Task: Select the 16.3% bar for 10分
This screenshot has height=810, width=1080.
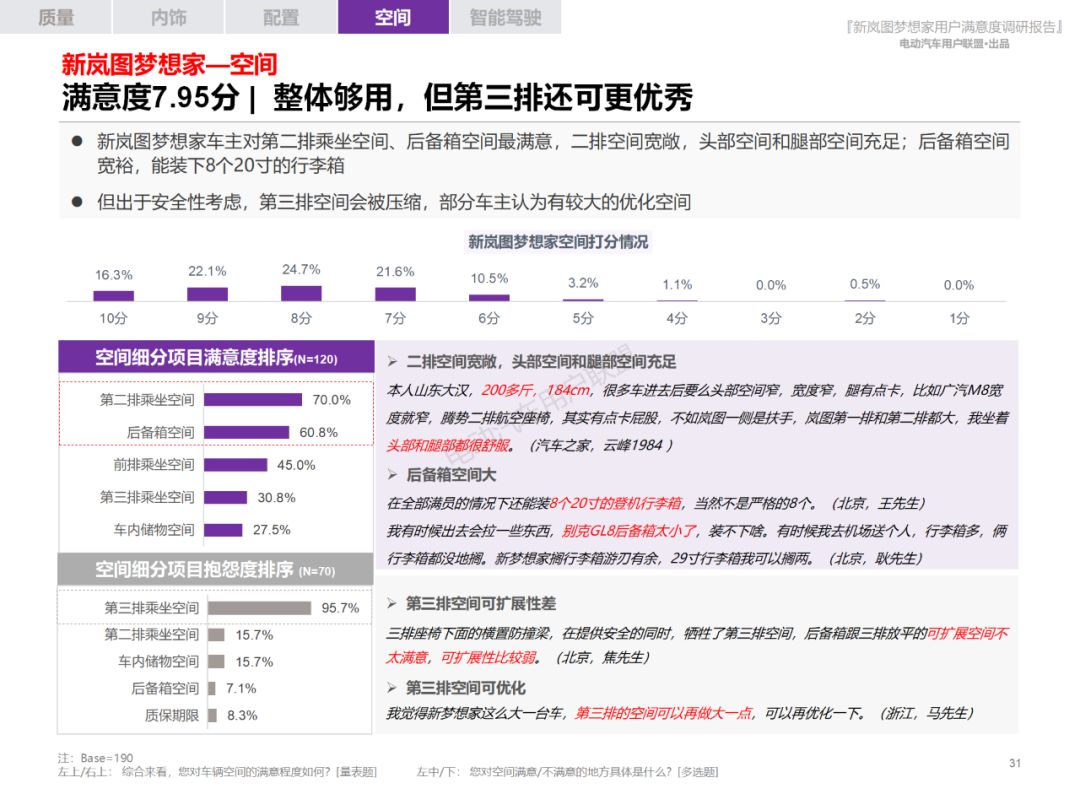Action: [113, 296]
